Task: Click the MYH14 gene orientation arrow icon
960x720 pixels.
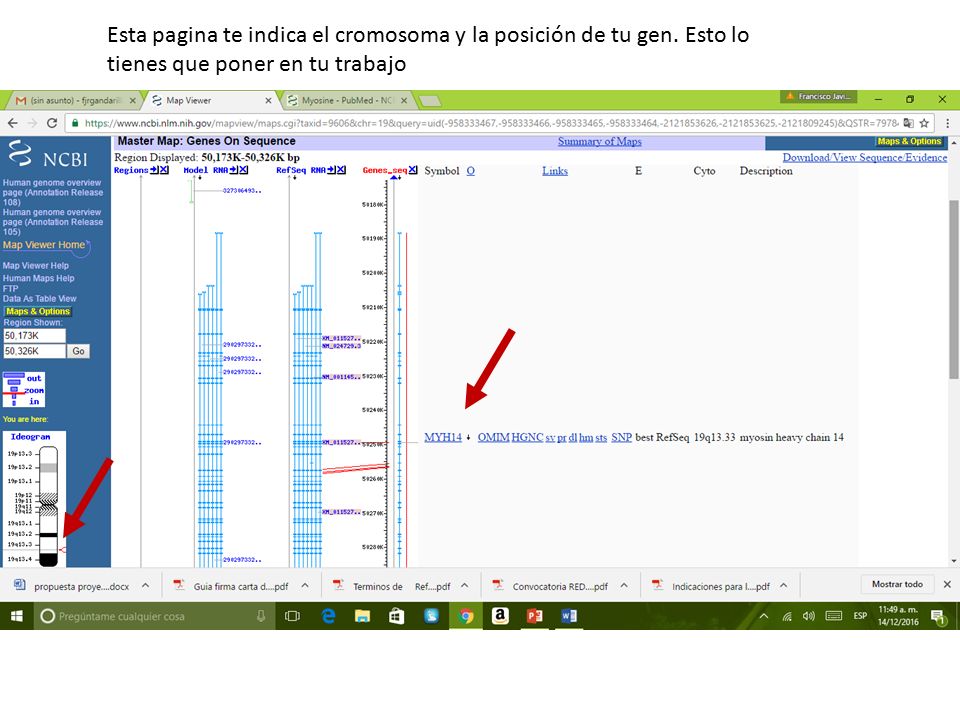Action: (x=468, y=437)
